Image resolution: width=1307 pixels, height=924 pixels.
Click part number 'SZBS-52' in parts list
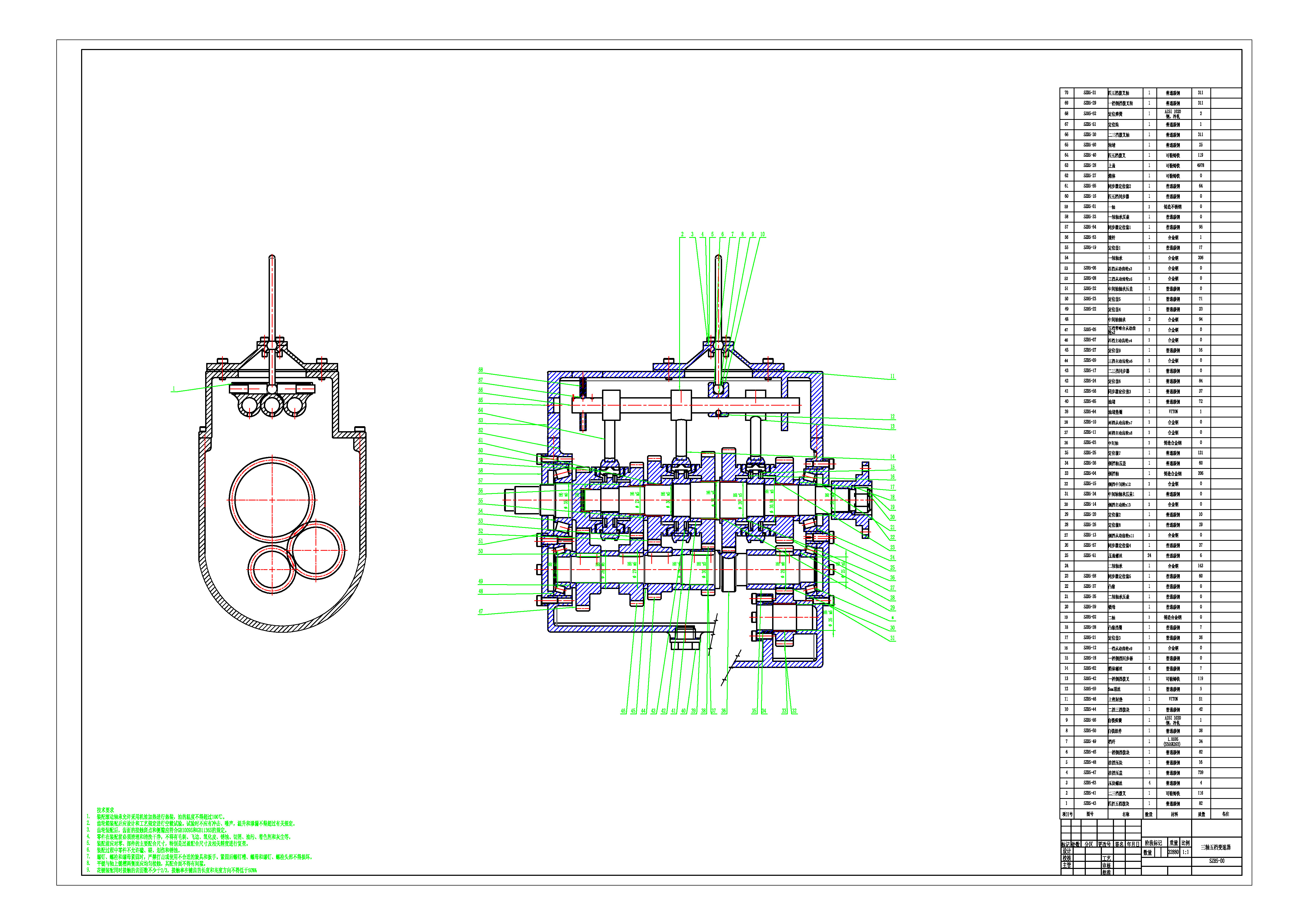[x=1089, y=113]
